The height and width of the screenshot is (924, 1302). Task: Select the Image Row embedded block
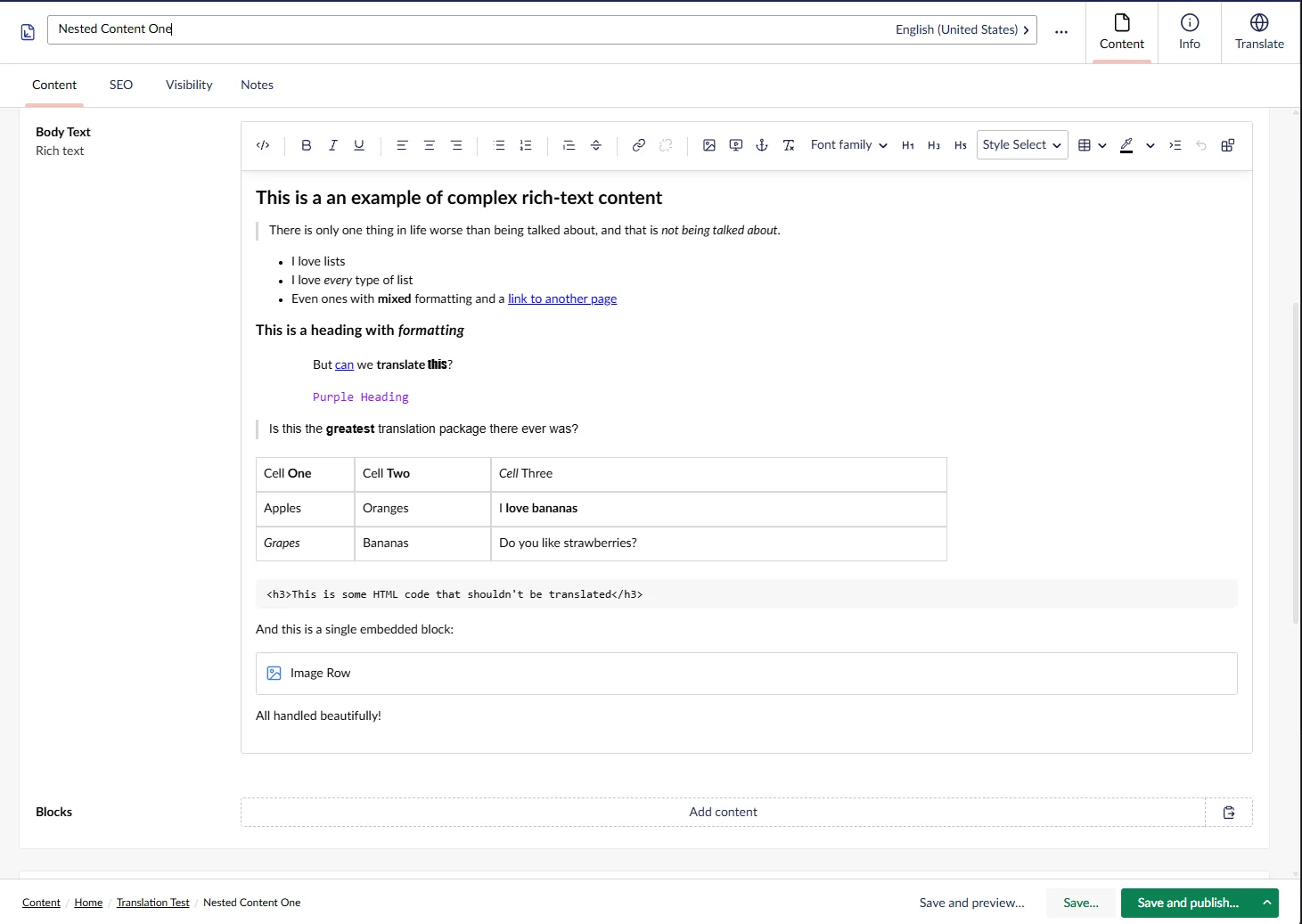tap(747, 674)
